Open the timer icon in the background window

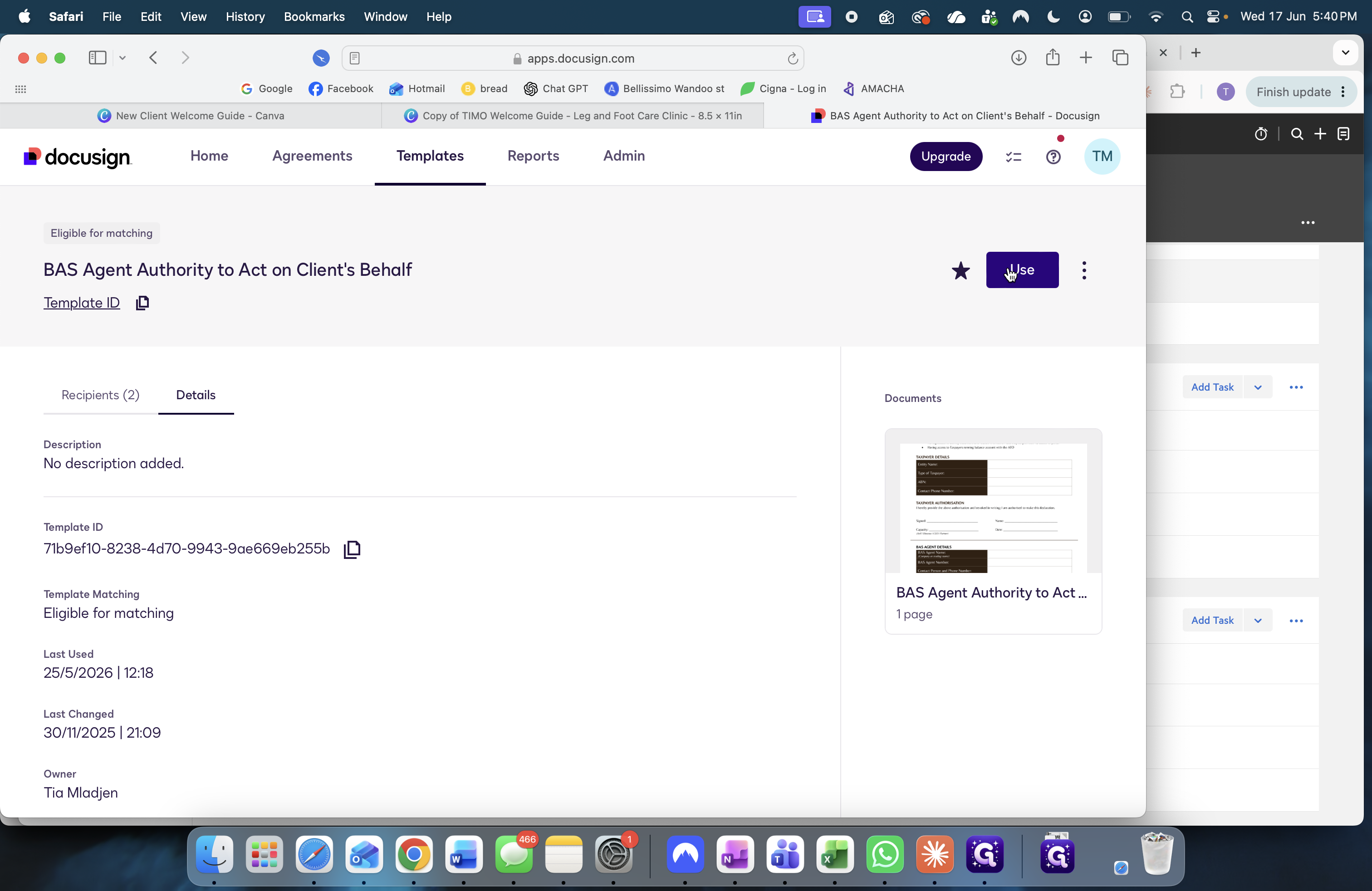pyautogui.click(x=1261, y=134)
